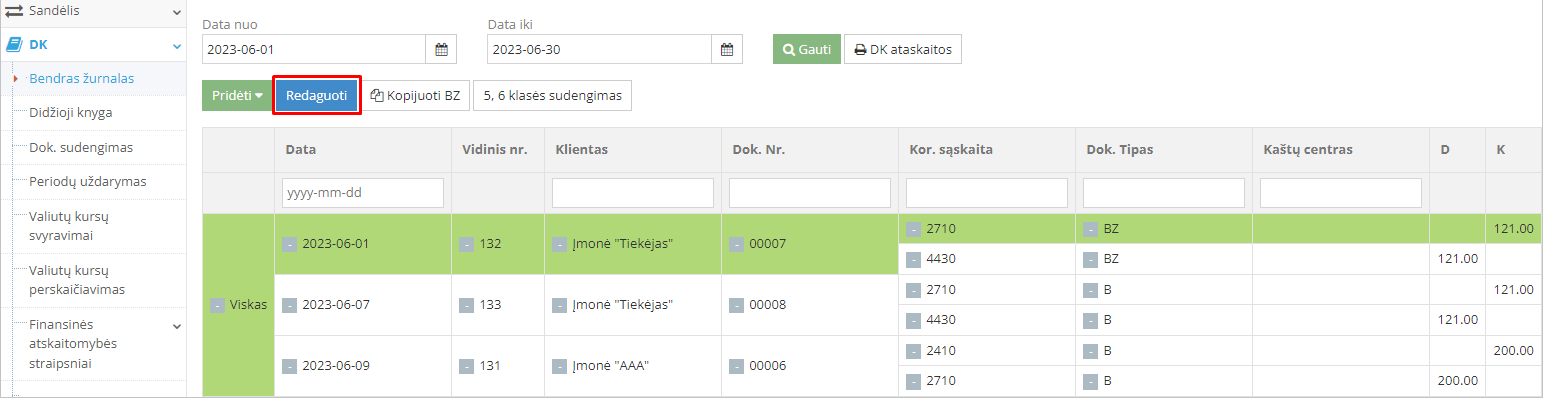Go to Periodų uždarymas menu item
The width and height of the screenshot is (1546, 401).
(x=87, y=182)
